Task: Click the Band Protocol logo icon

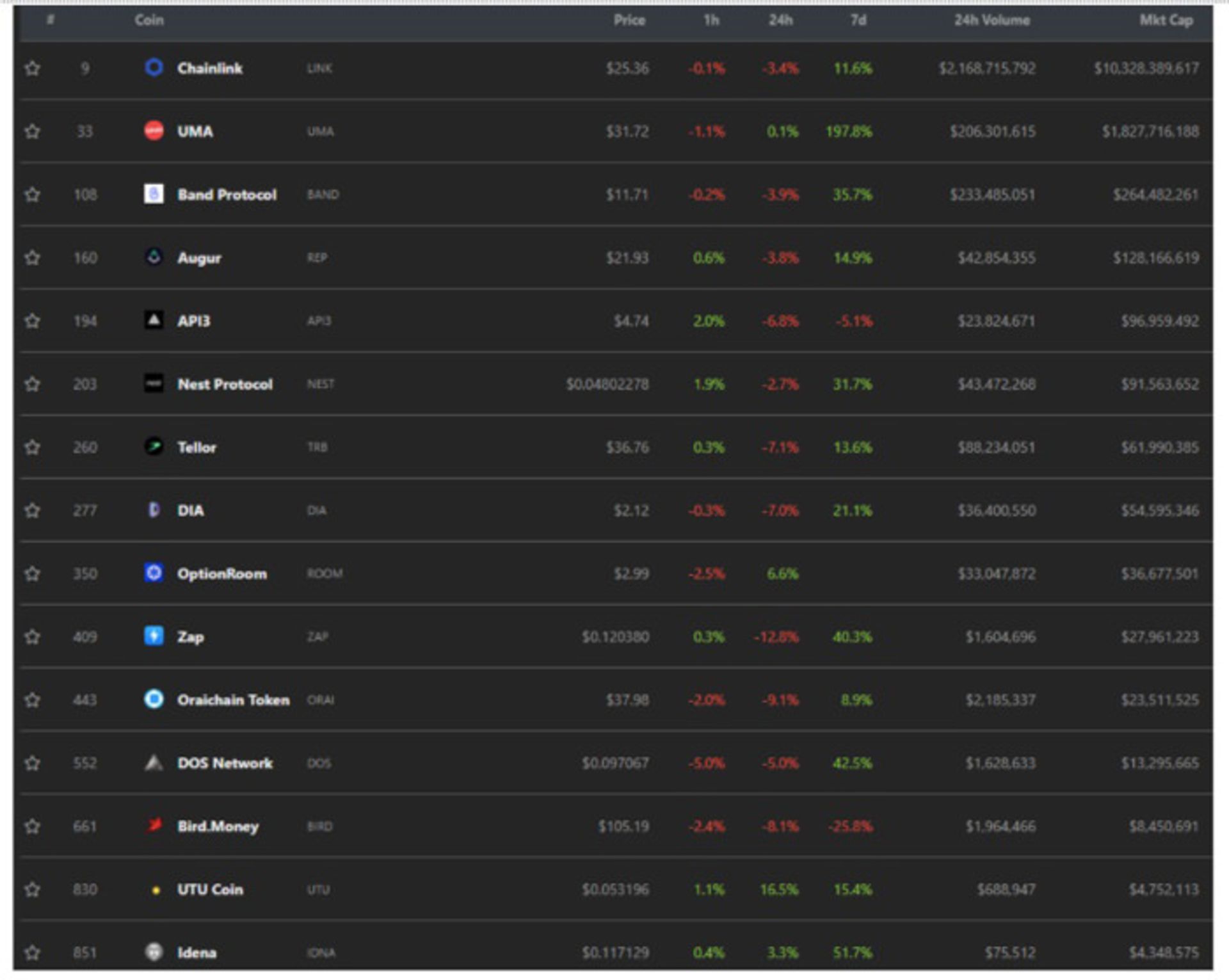Action: (154, 194)
